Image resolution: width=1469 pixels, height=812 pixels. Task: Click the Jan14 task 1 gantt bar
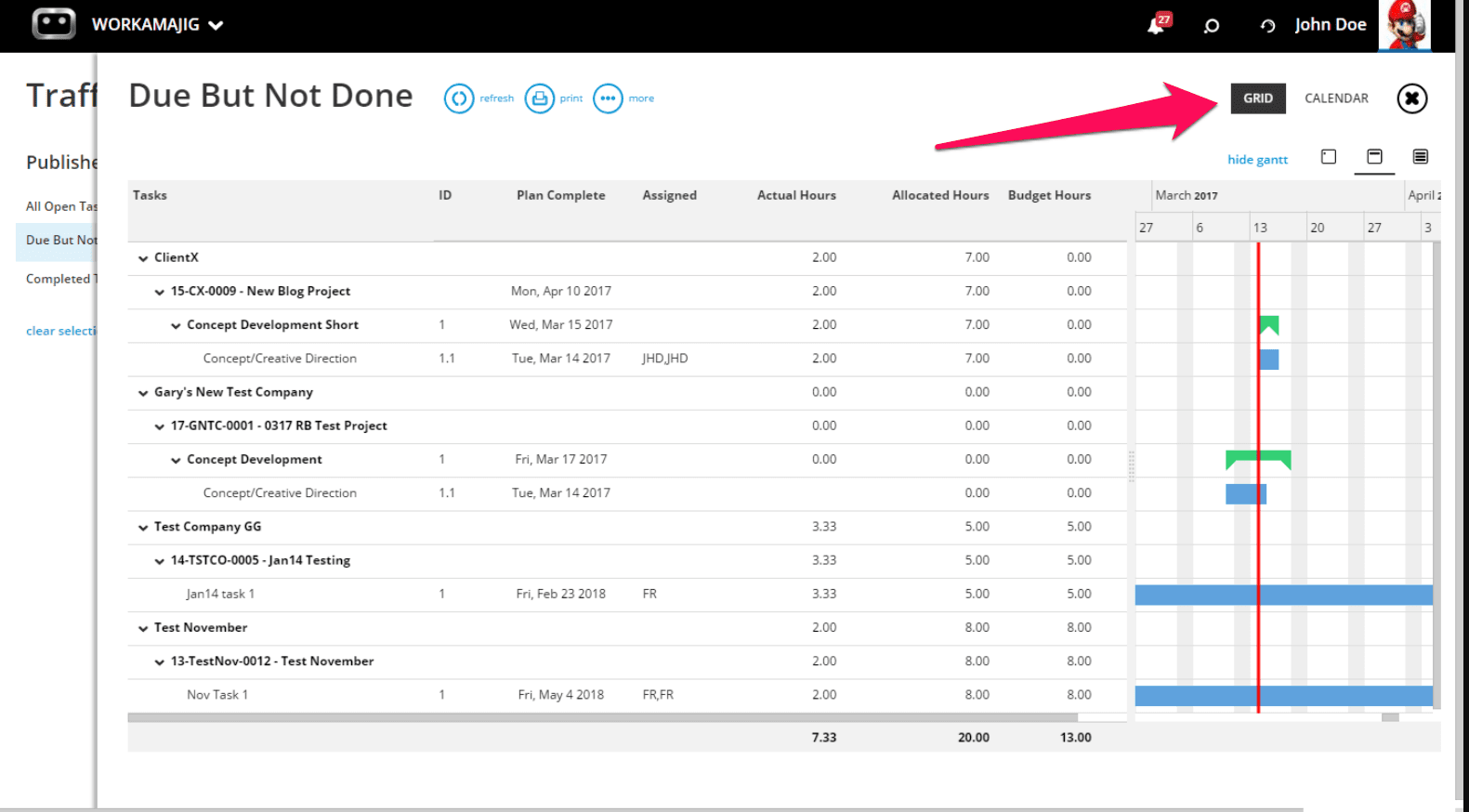click(1282, 595)
